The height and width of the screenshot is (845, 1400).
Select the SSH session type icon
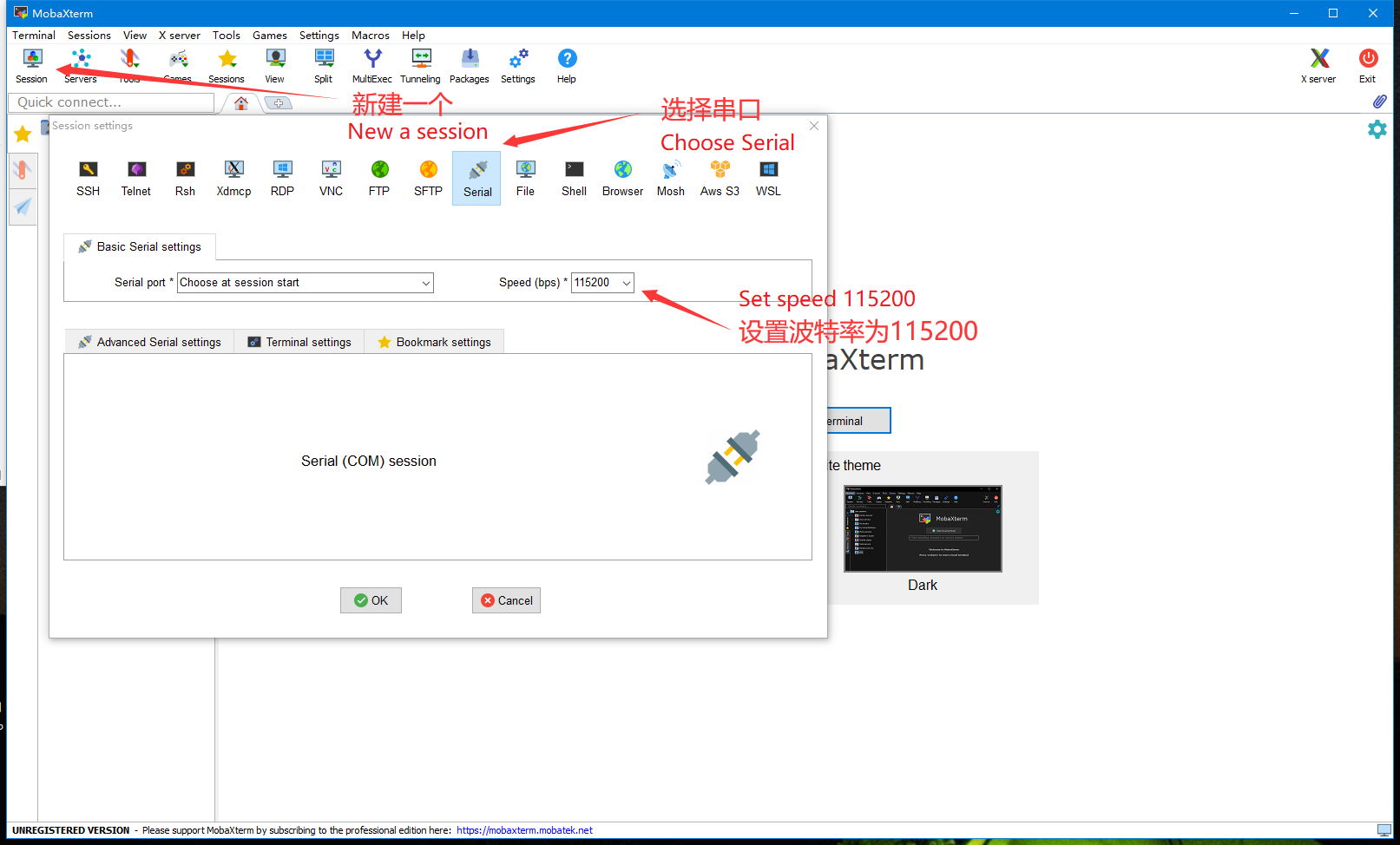pos(88,178)
